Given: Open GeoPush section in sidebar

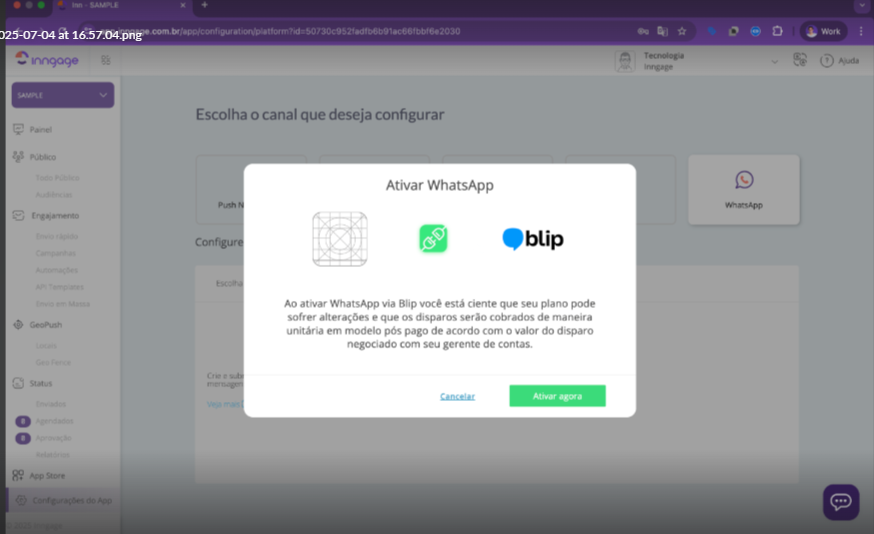Looking at the screenshot, I should [45, 325].
